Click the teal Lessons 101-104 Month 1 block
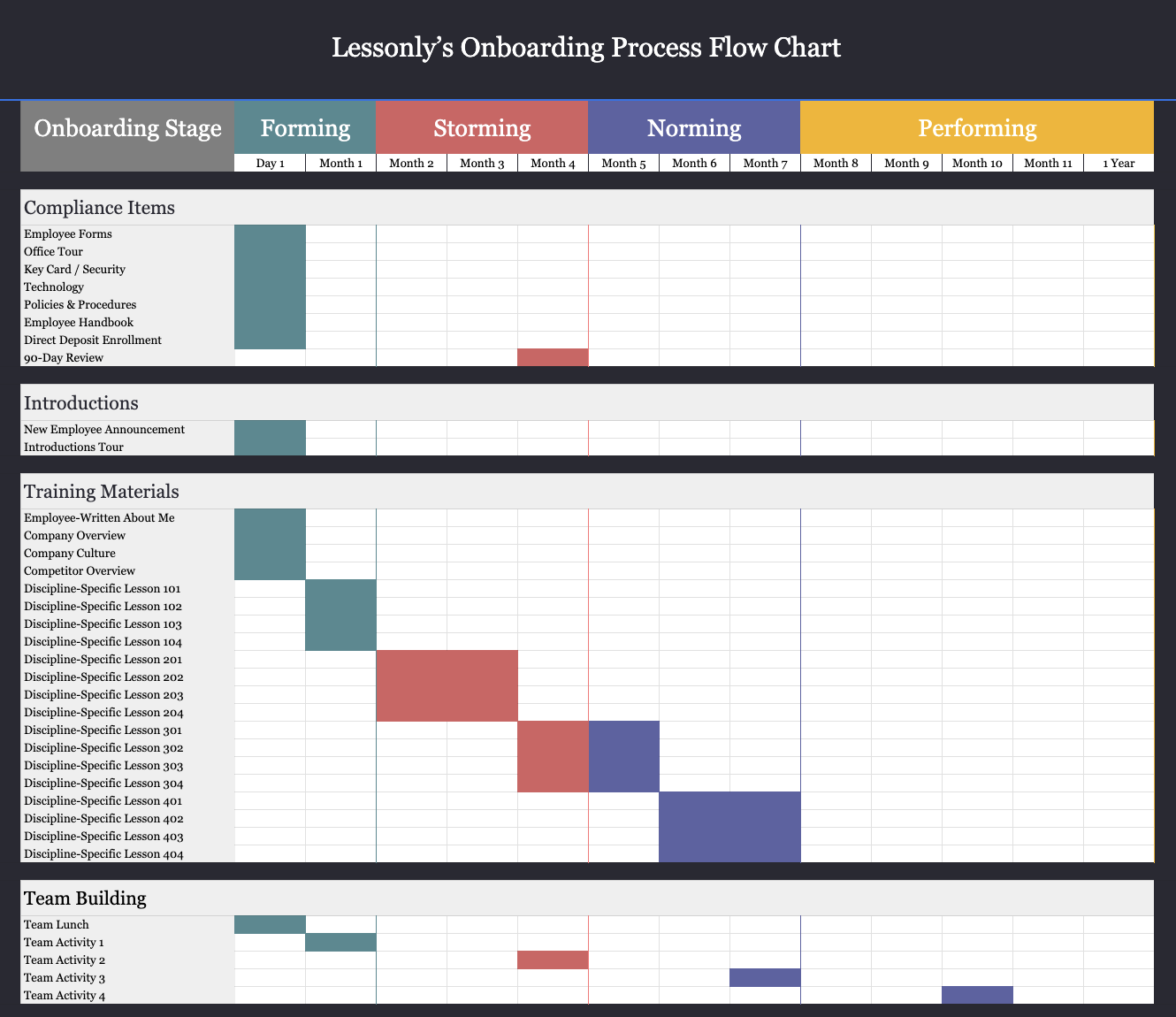 pyautogui.click(x=341, y=615)
